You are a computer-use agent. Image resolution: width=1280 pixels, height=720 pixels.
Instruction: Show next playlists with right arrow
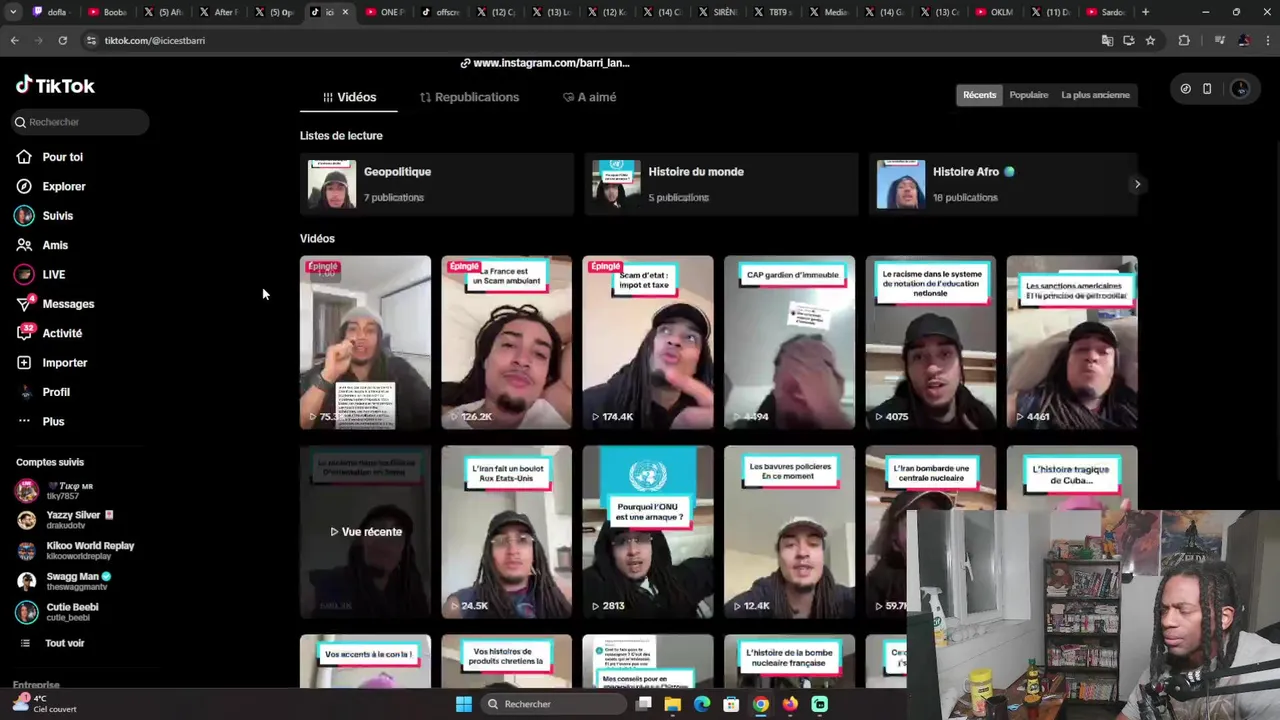point(1137,184)
